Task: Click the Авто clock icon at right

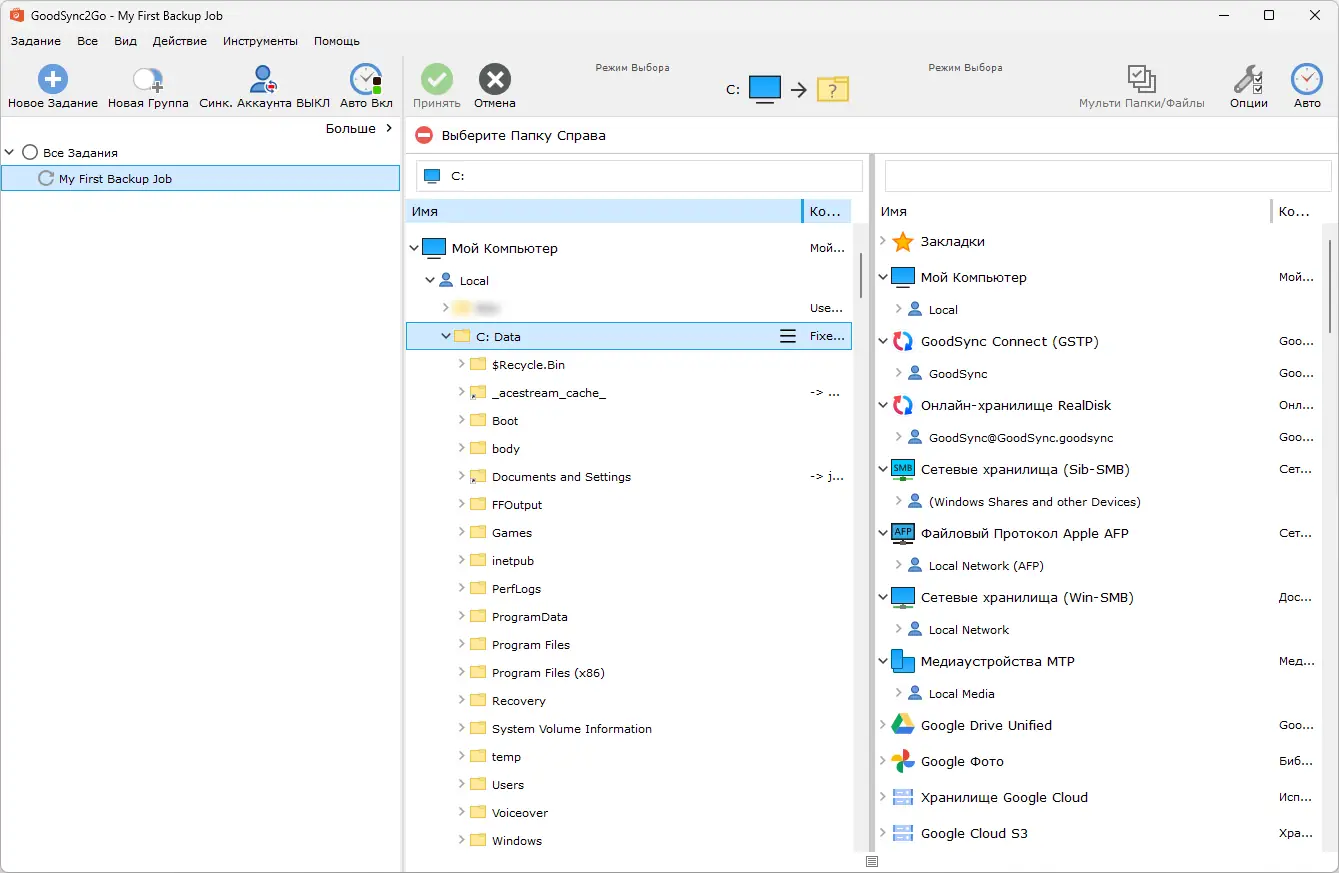Action: [1307, 79]
